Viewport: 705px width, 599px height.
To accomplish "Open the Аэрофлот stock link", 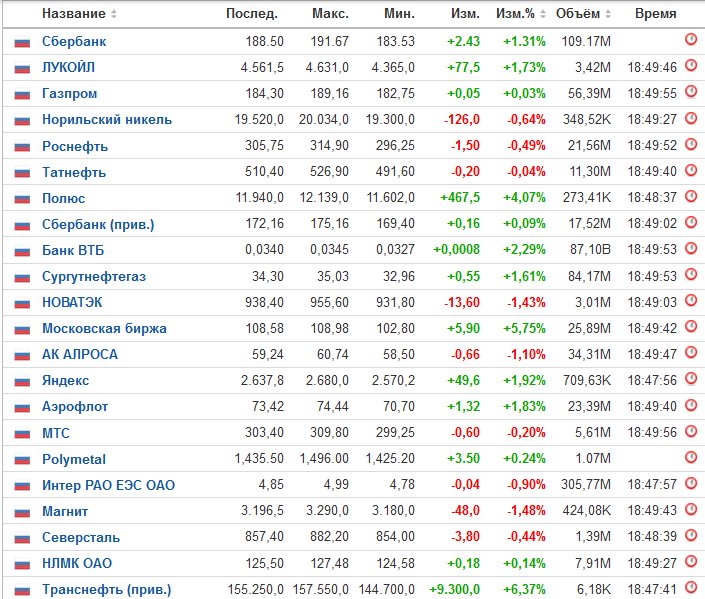I will point(75,407).
